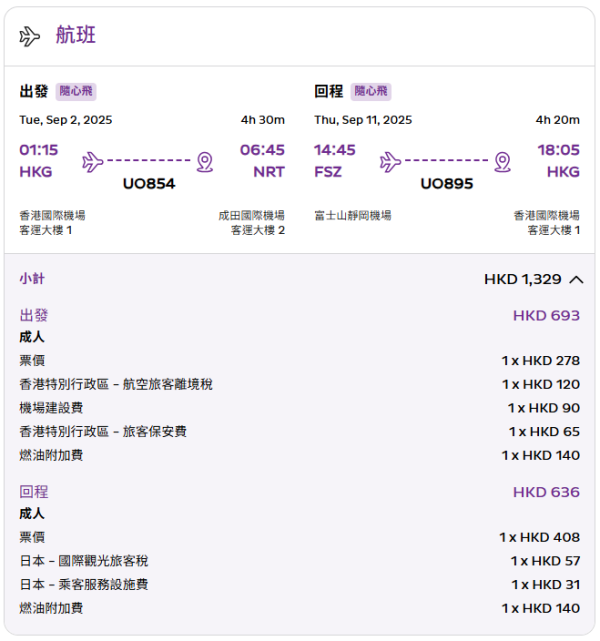Click the 06:45 arrival time
This screenshot has height=641, width=600.
[262, 150]
